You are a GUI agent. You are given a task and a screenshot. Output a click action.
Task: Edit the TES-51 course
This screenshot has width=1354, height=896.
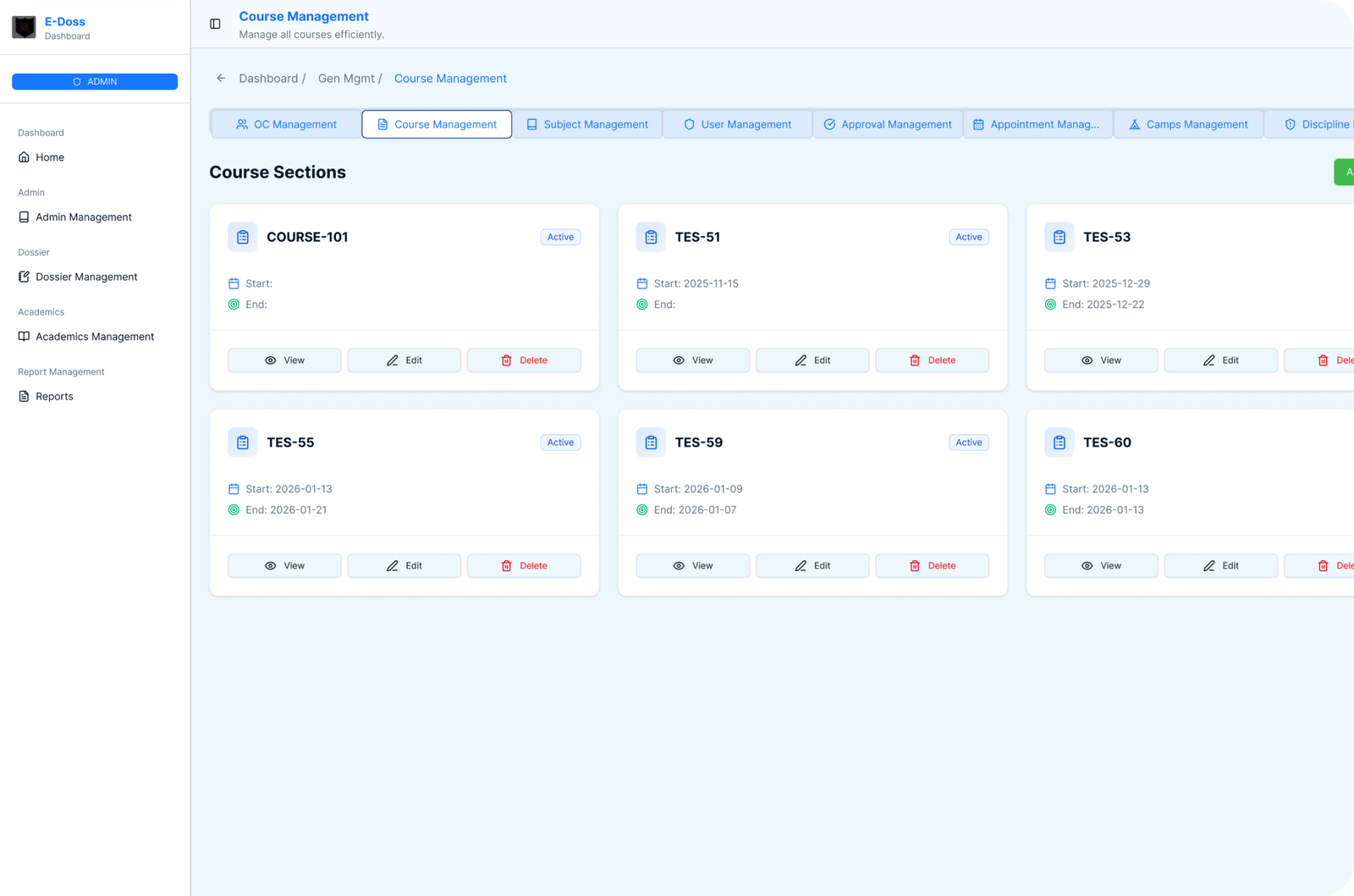(x=812, y=360)
